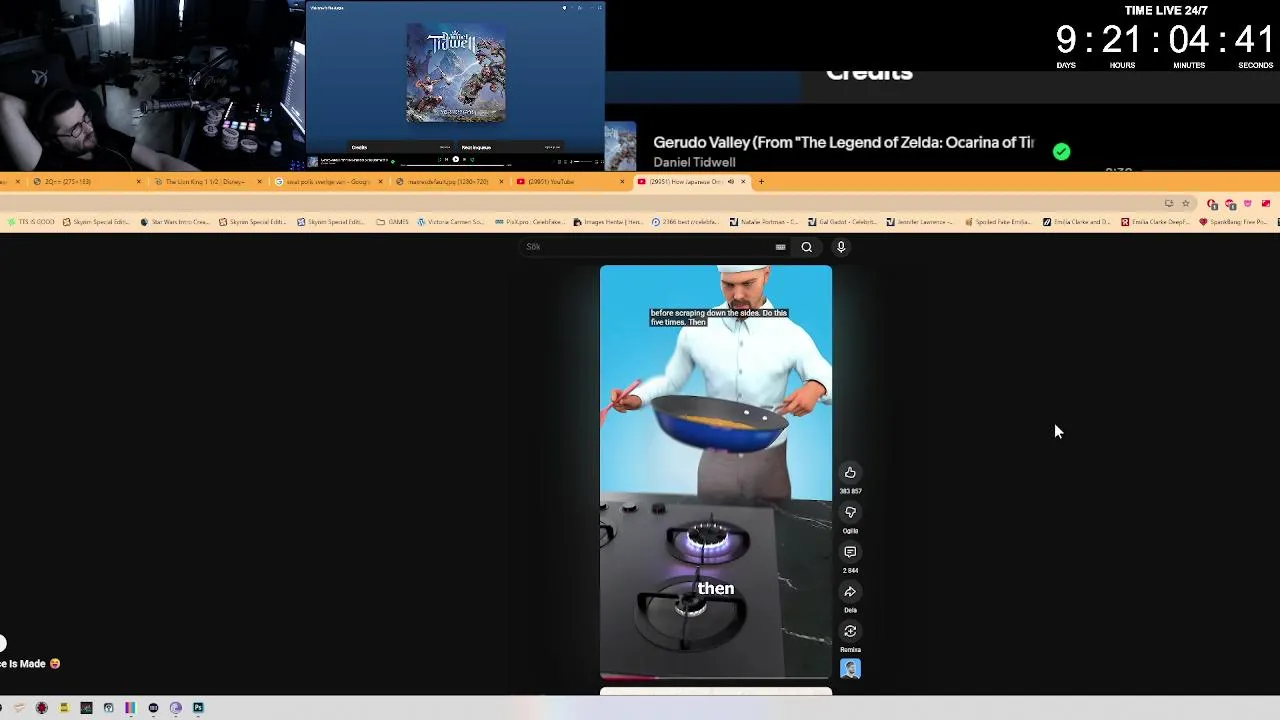This screenshot has width=1280, height=720.
Task: Open the GAMES bookmarks folder
Action: pos(392,222)
